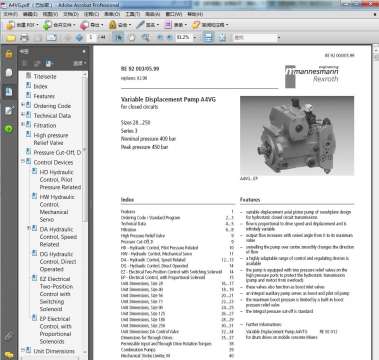Click Variable Displacement Pump A4VG heading
The width and height of the screenshot is (379, 360).
coord(168,99)
